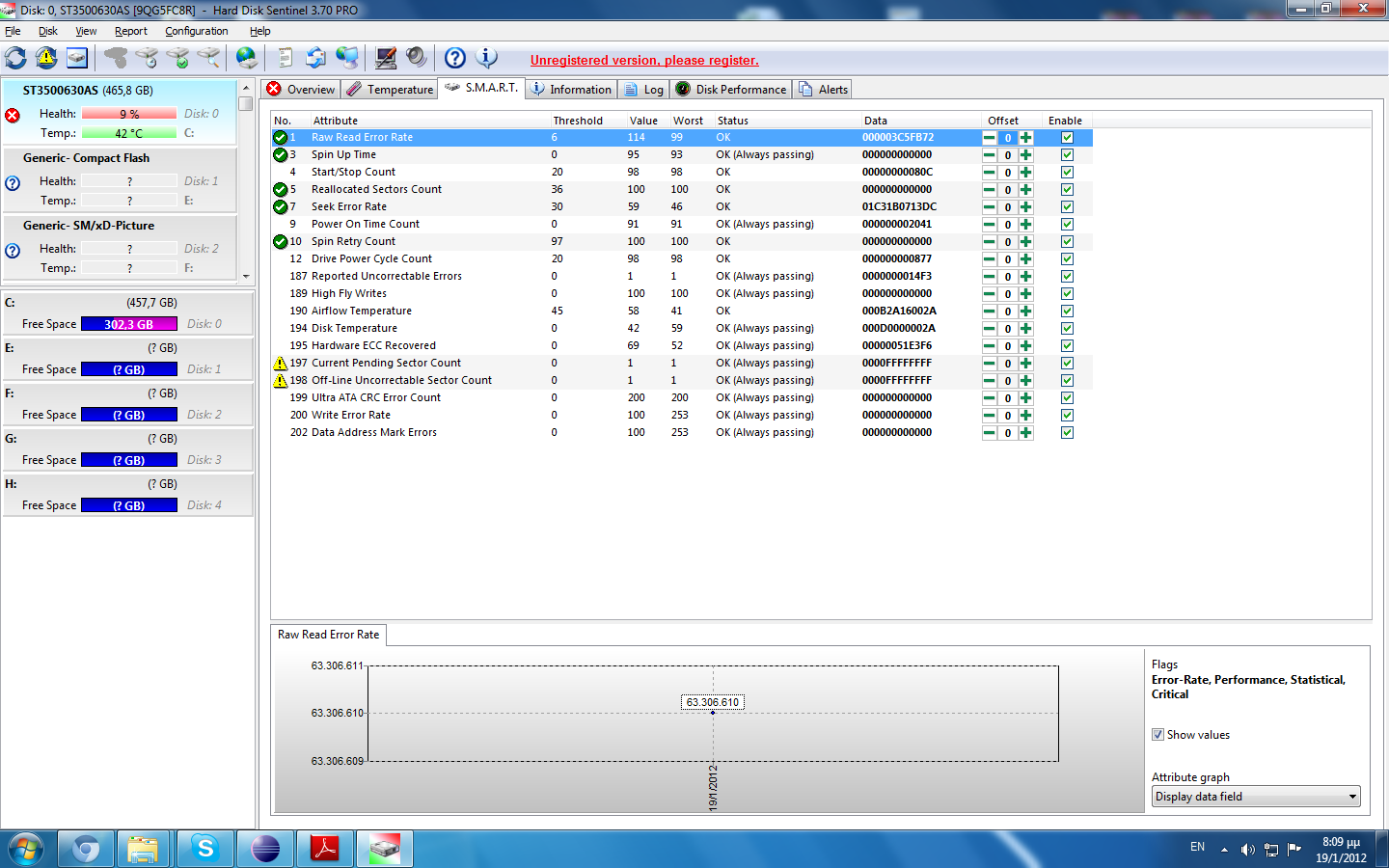Viewport: 1389px width, 868px height.
Task: Toggle Enable checkbox for Disk Temperature
Action: [1067, 329]
